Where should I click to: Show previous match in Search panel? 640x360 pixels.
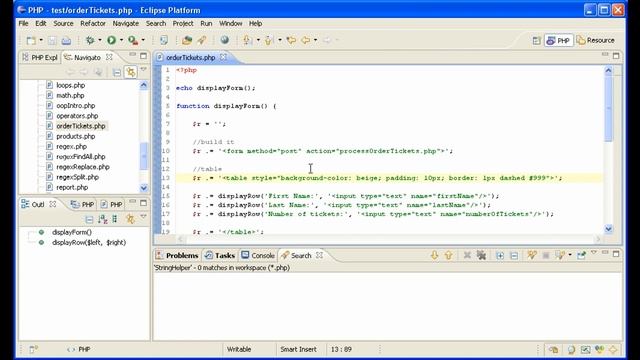448,256
